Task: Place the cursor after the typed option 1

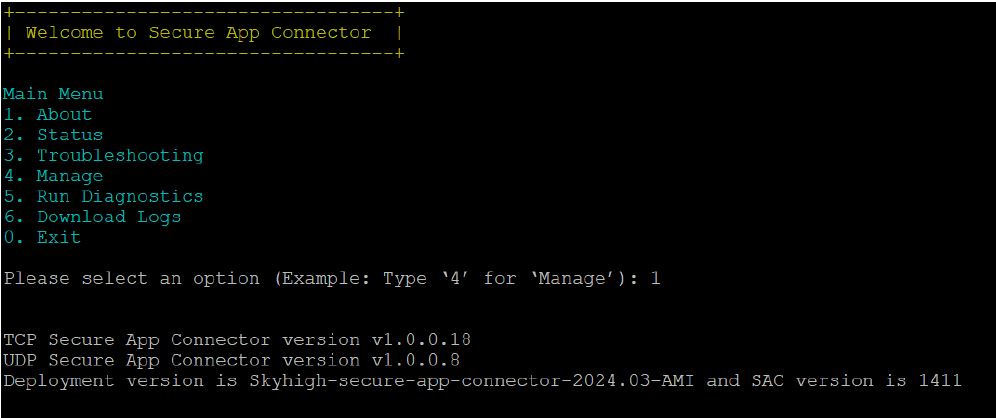Action: click(x=663, y=278)
